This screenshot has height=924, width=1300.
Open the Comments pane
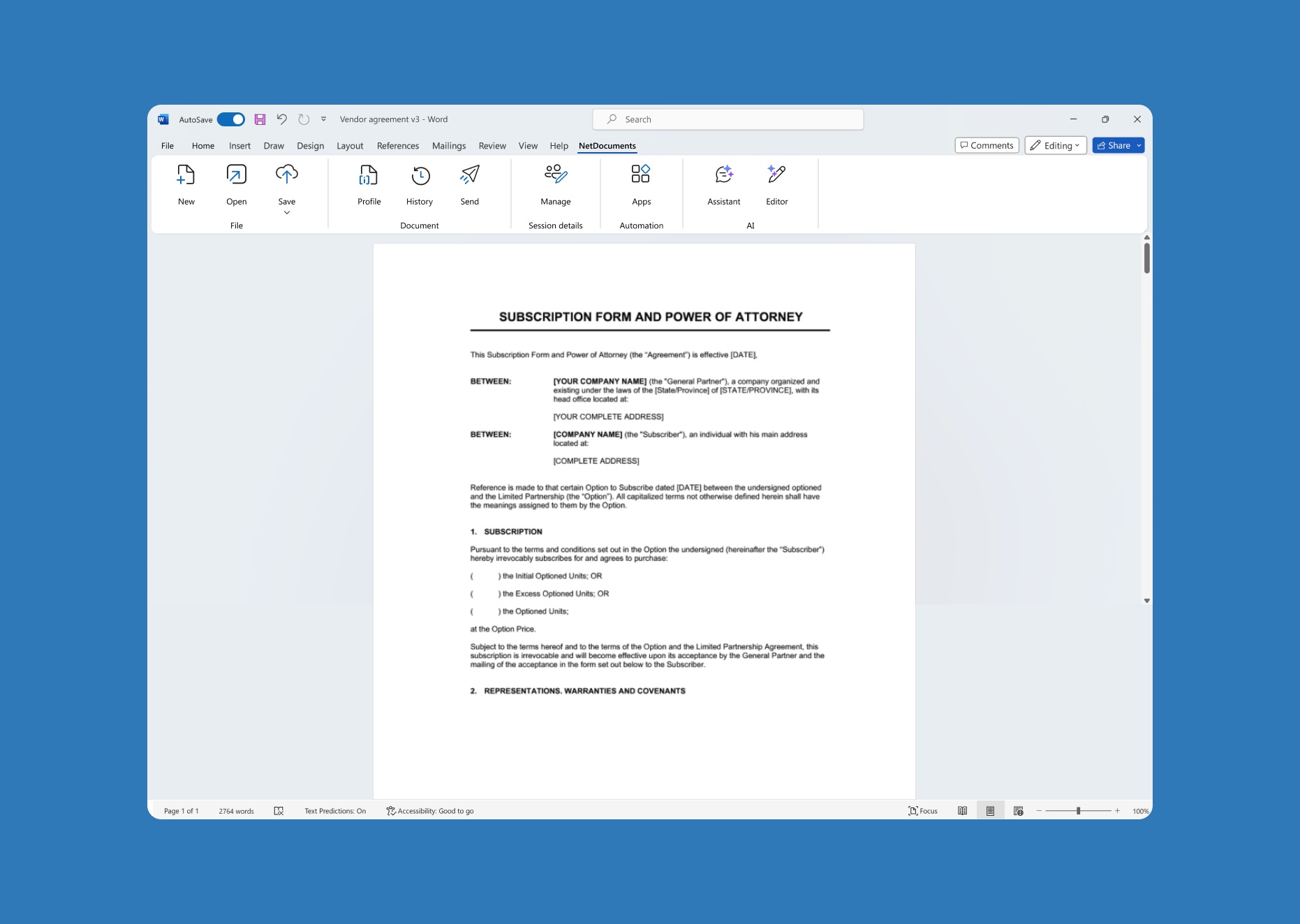[x=987, y=145]
